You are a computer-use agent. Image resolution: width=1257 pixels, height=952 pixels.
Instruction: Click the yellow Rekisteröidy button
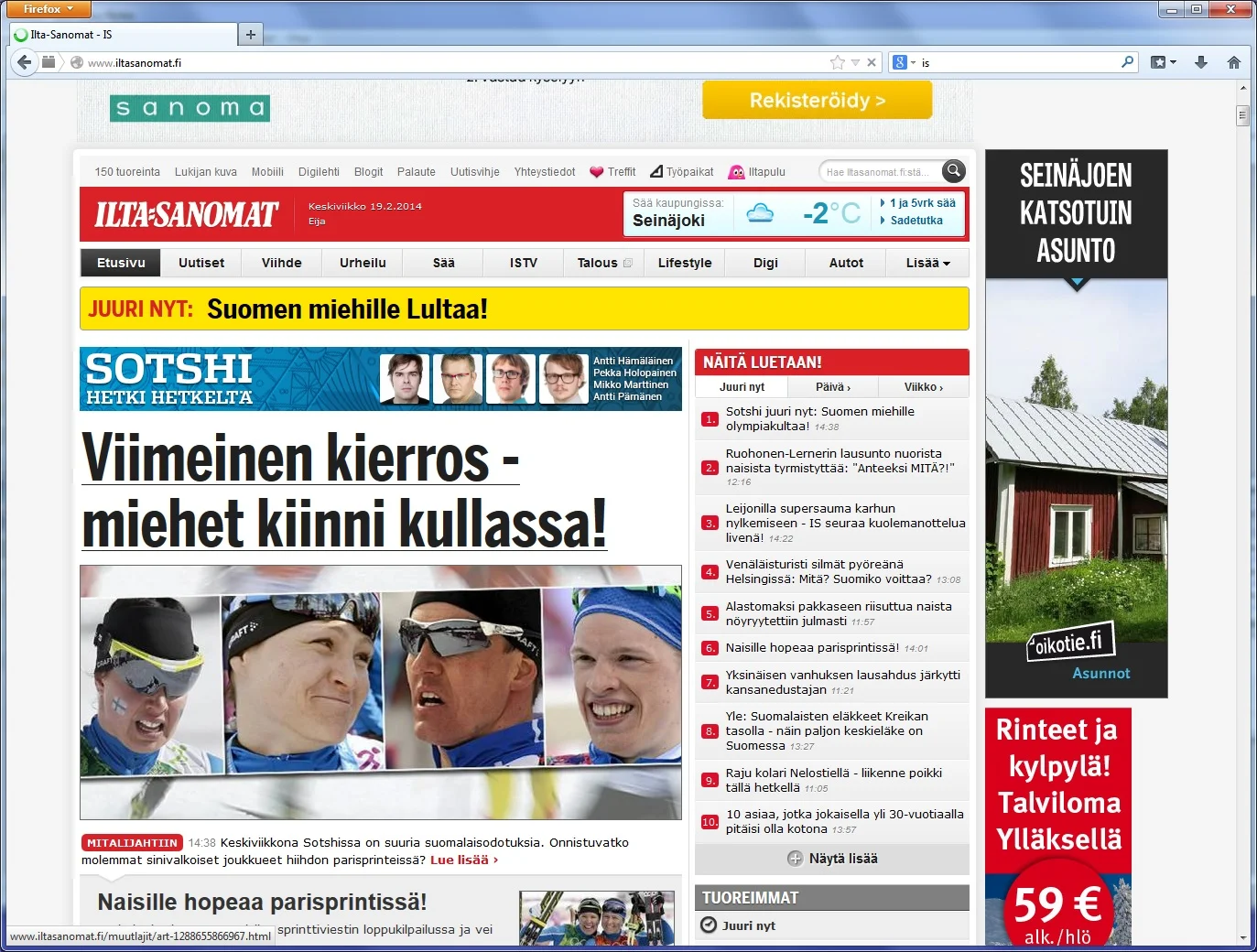coord(817,101)
